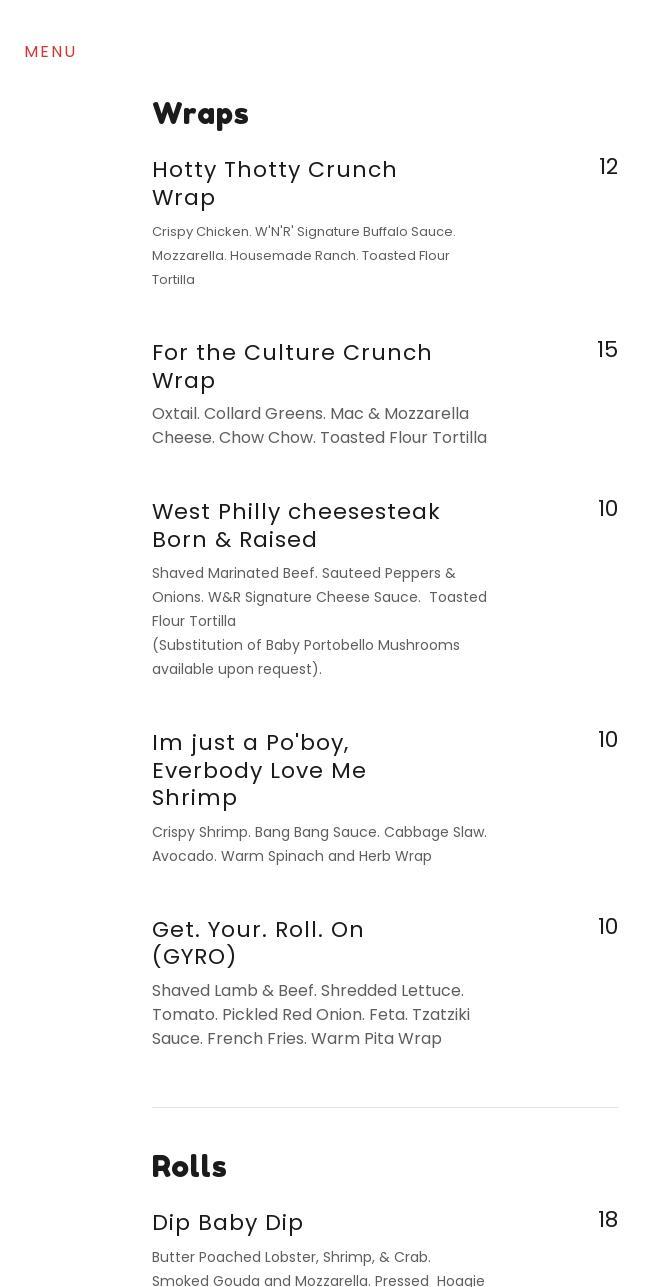Click the Rolls section heading
The image size is (650, 1287).
click(x=189, y=1167)
